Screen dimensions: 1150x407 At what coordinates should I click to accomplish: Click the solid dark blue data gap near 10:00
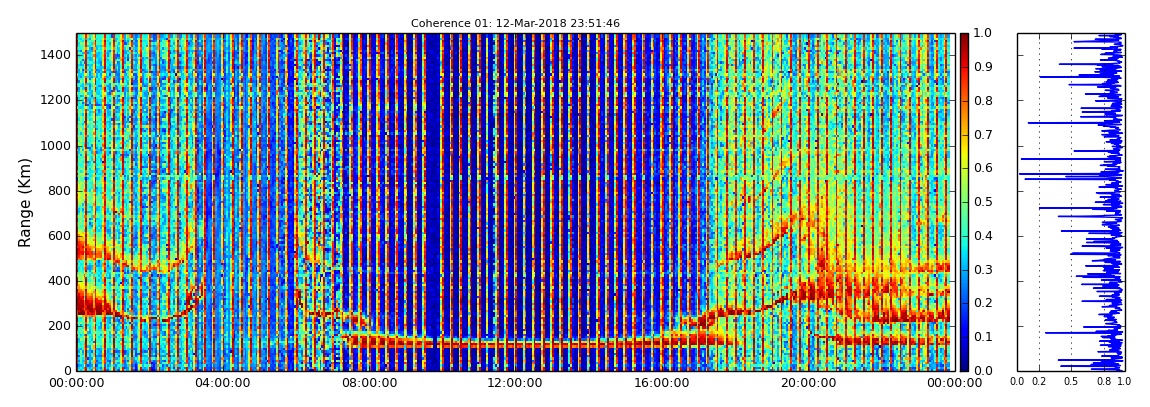point(433,202)
